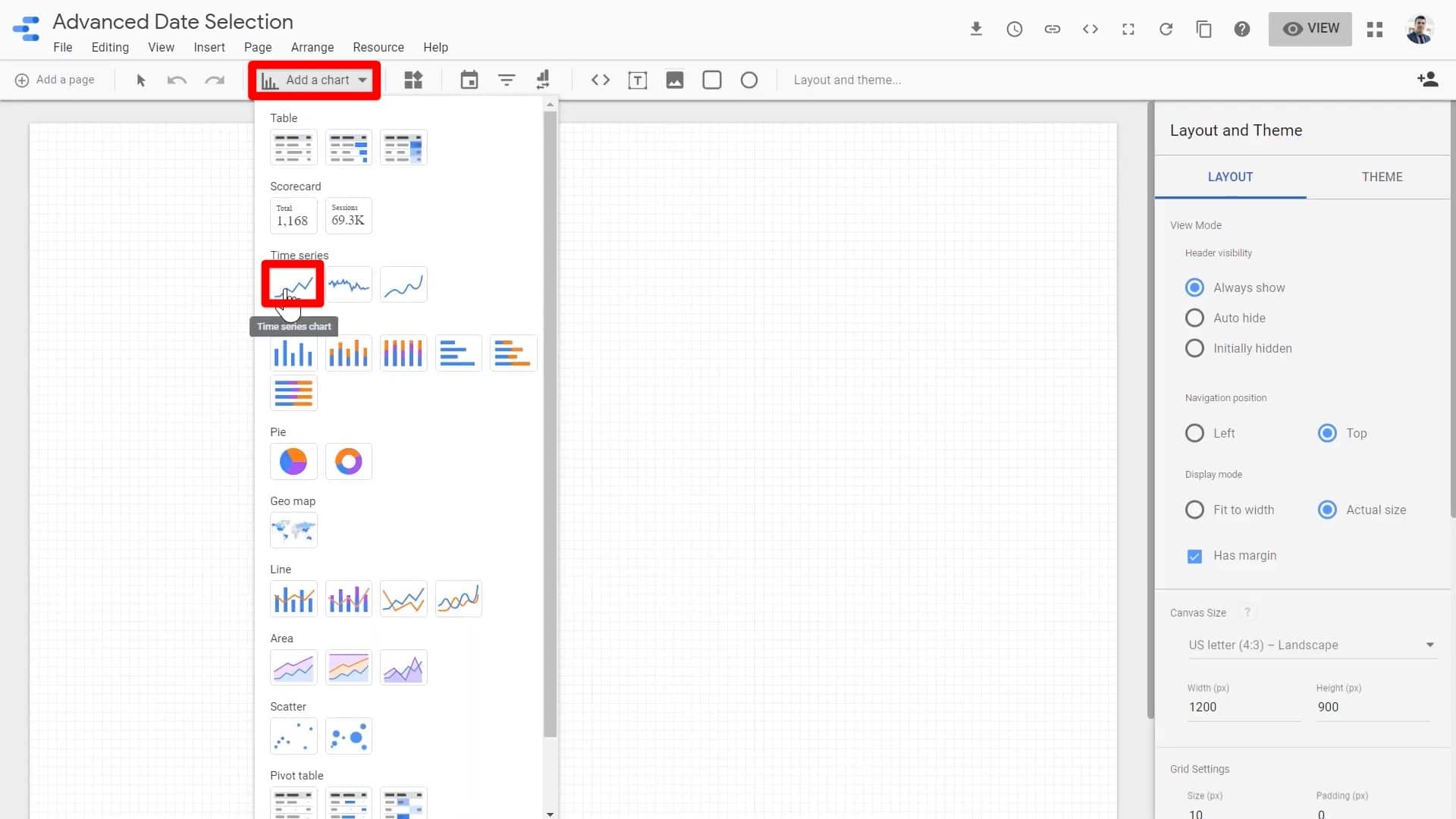
Task: Switch to the THEME tab
Action: [1382, 177]
